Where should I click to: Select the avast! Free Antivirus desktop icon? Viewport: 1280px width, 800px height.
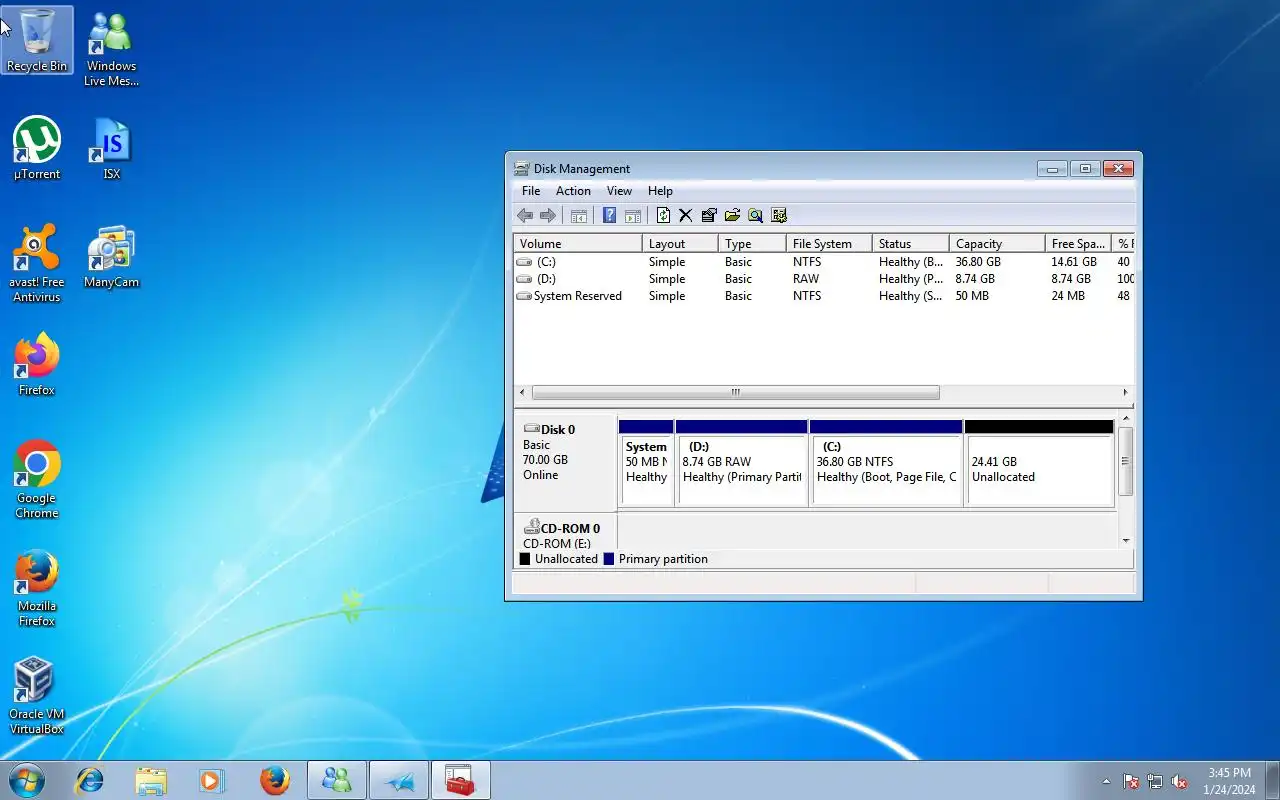tap(37, 263)
